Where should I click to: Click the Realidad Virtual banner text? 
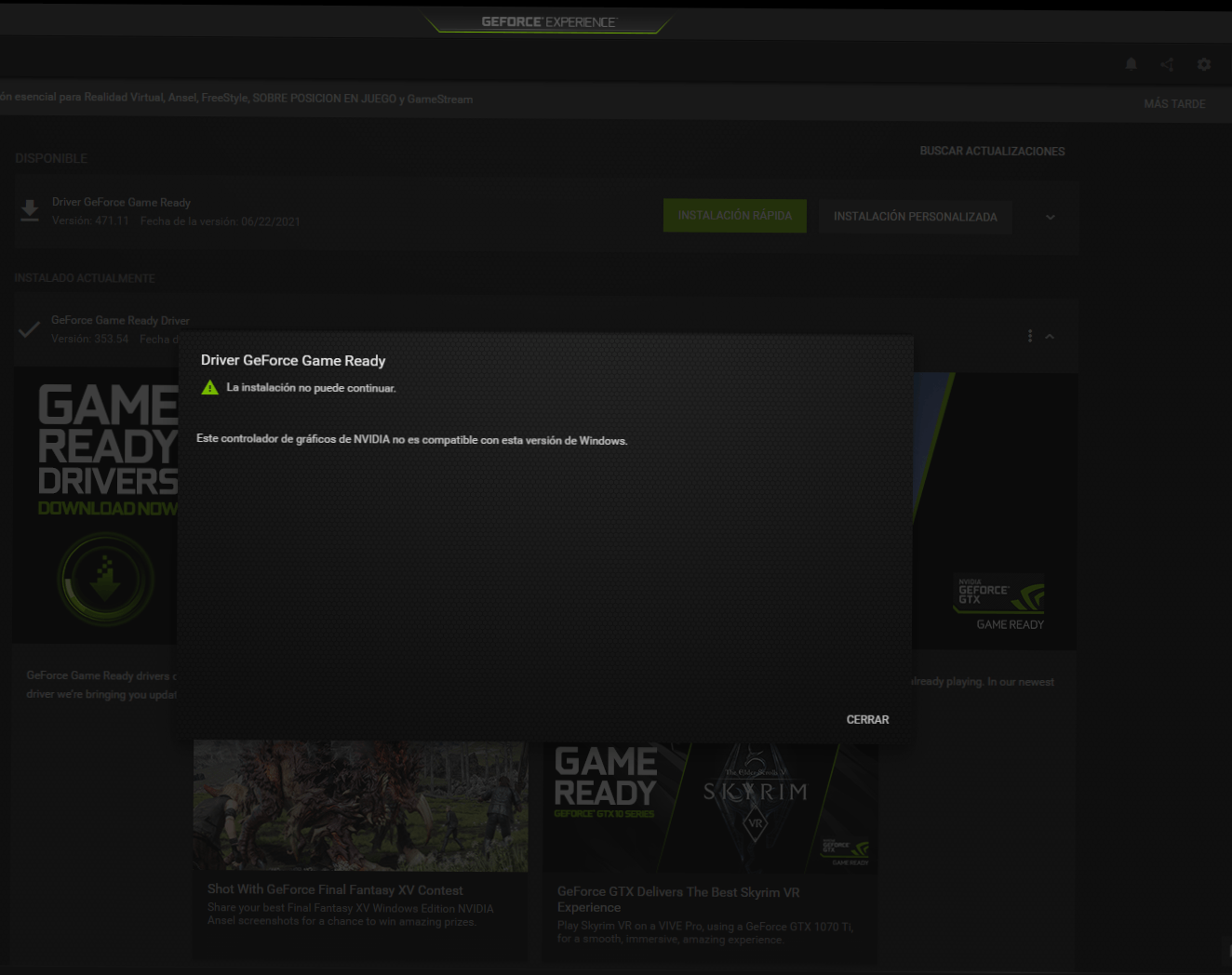(x=236, y=98)
